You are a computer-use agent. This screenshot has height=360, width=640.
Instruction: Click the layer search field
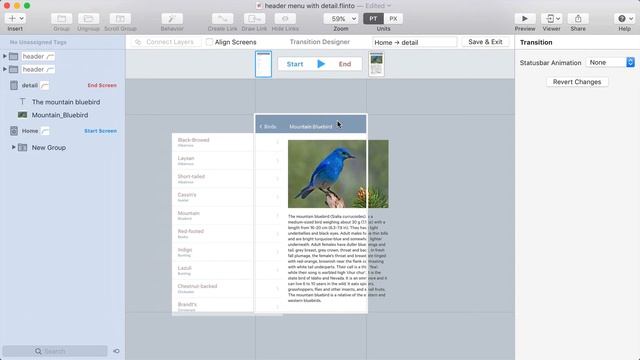[55, 351]
